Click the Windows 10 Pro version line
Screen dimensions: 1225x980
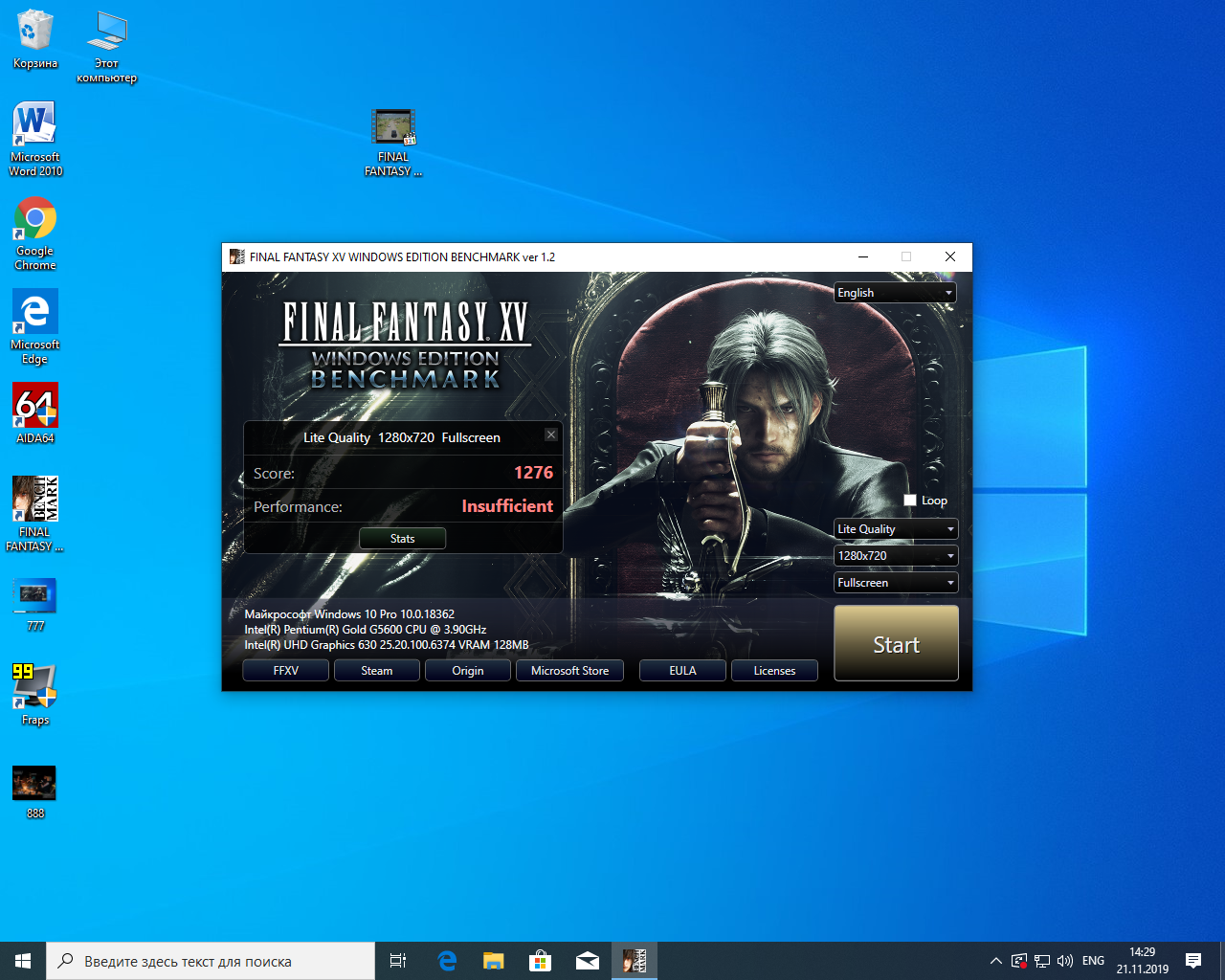point(349,614)
